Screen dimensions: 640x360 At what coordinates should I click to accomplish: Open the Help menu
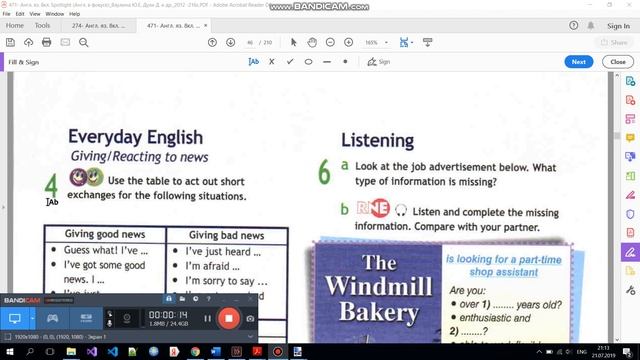pos(75,13)
